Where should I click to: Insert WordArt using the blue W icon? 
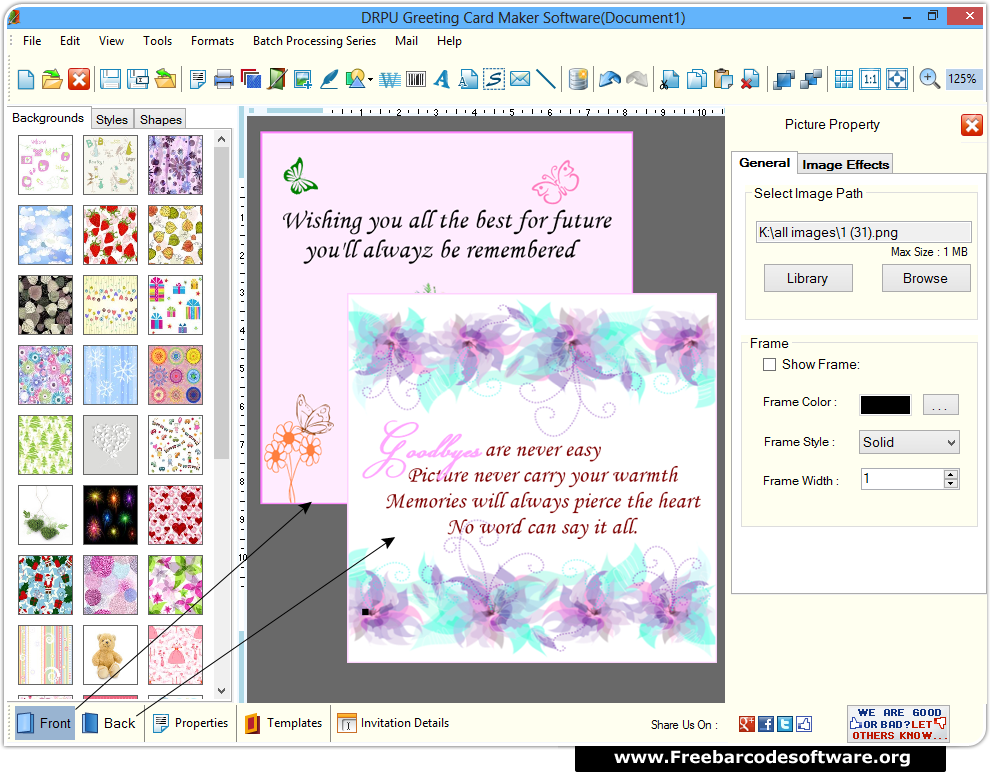click(390, 80)
